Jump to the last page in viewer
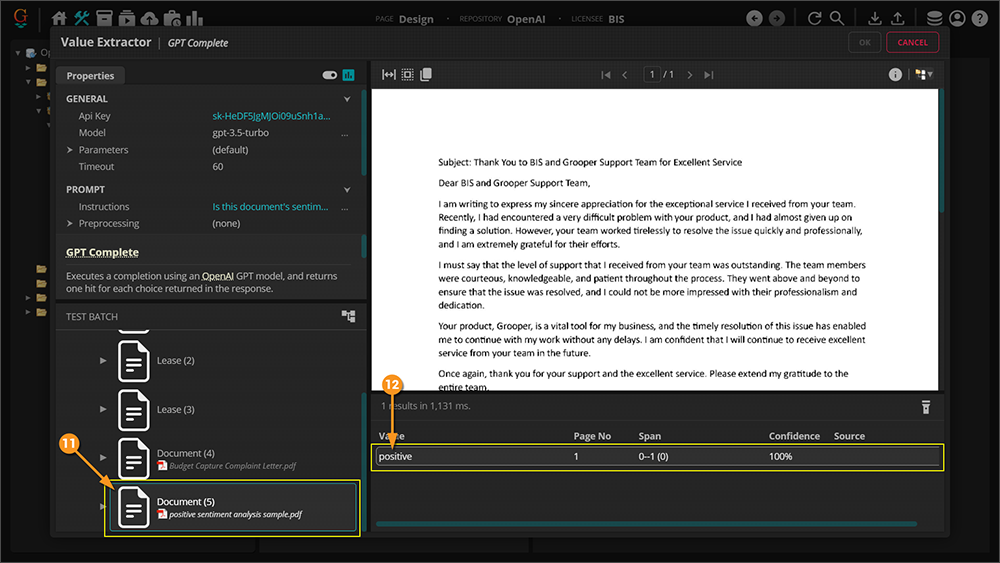1000x563 pixels. [x=709, y=75]
